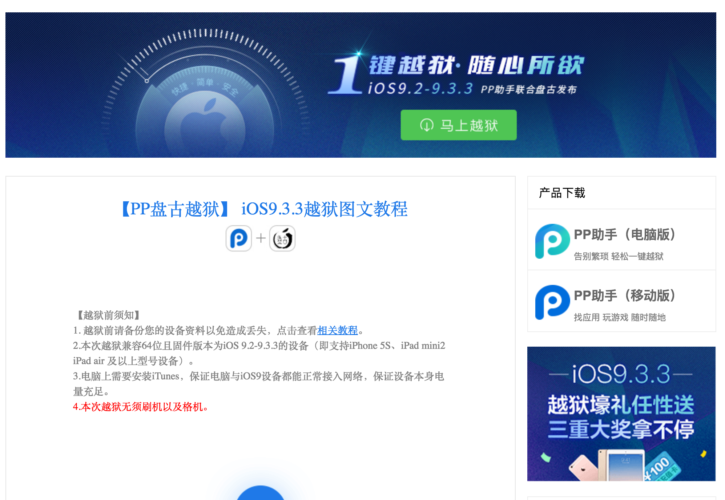Click the red text 4.本次越狱无须刷机以及格机
Screen dimensions: 725x500
pos(141,407)
